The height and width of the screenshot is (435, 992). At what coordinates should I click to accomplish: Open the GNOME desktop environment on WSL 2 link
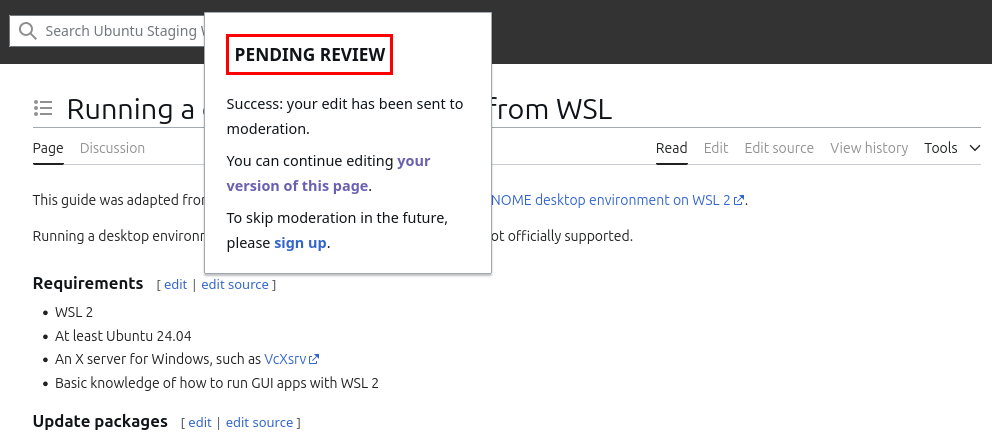[x=610, y=200]
